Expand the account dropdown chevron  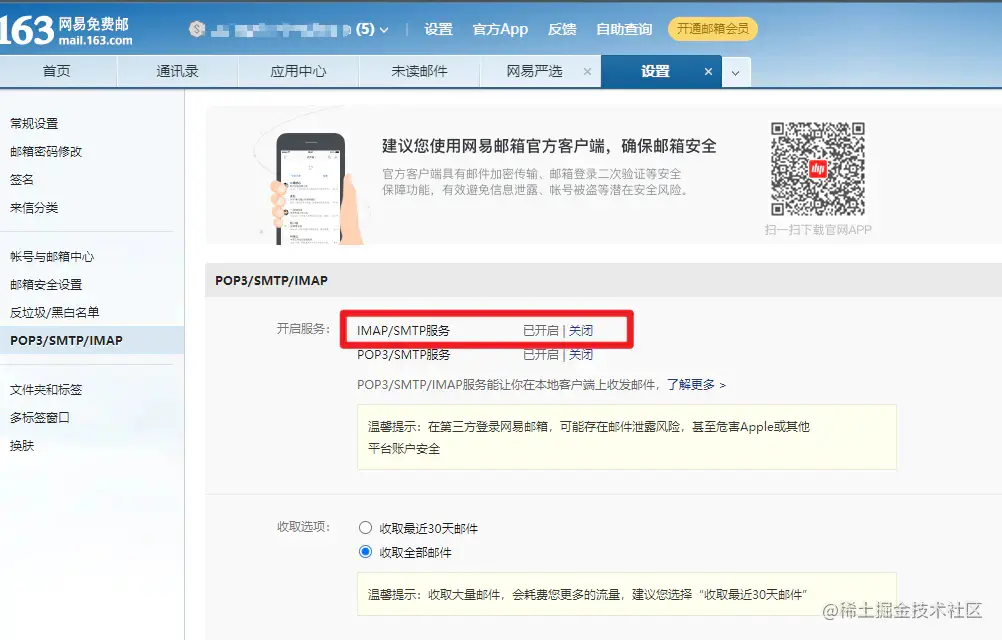384,30
